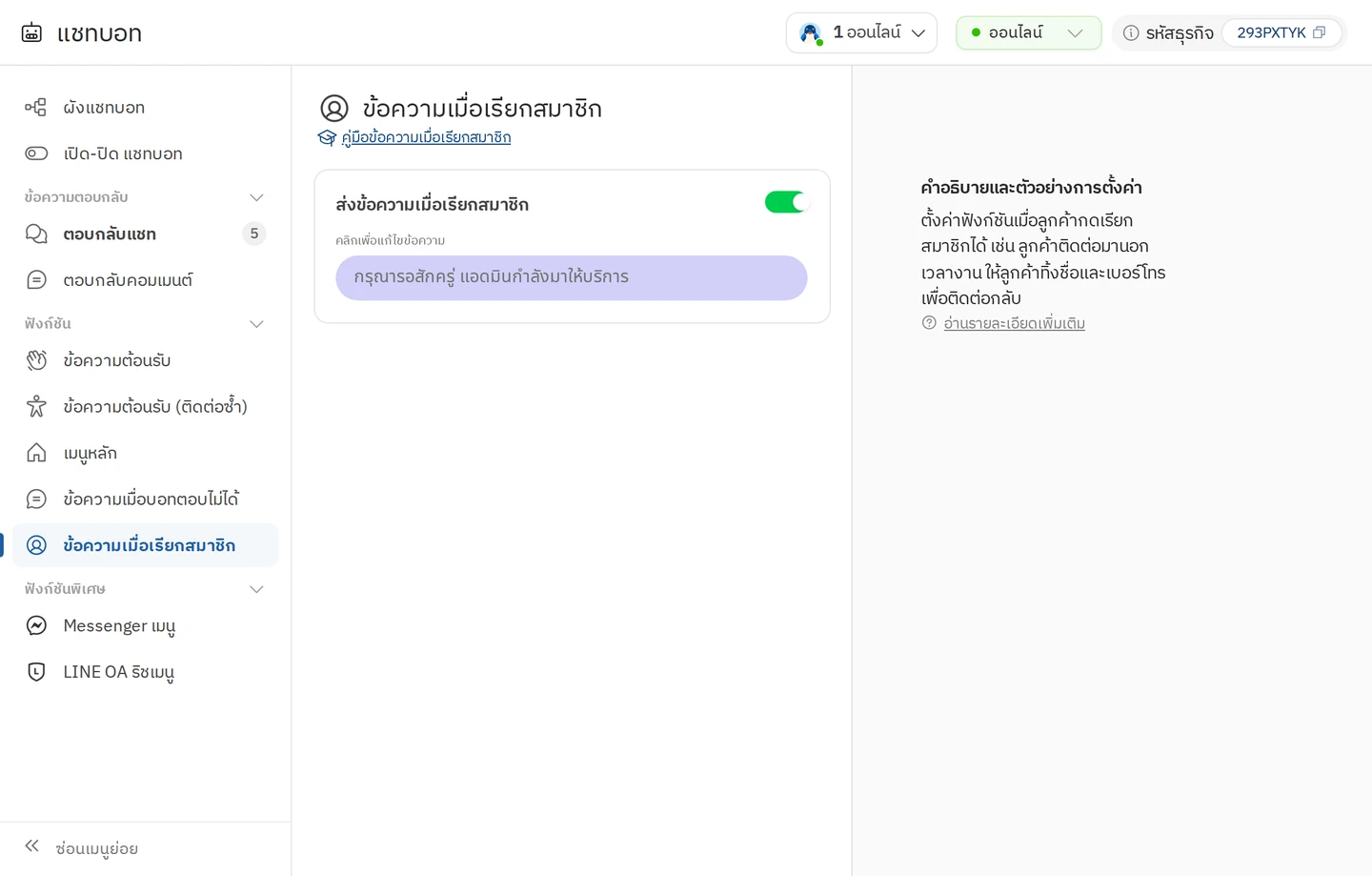The height and width of the screenshot is (876, 1372).
Task: Open ผังแชทบอท menu item
Action: (x=145, y=108)
